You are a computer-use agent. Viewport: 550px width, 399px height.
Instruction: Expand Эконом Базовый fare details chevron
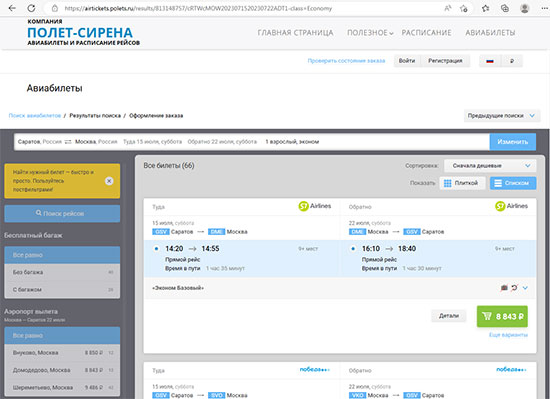click(x=525, y=288)
